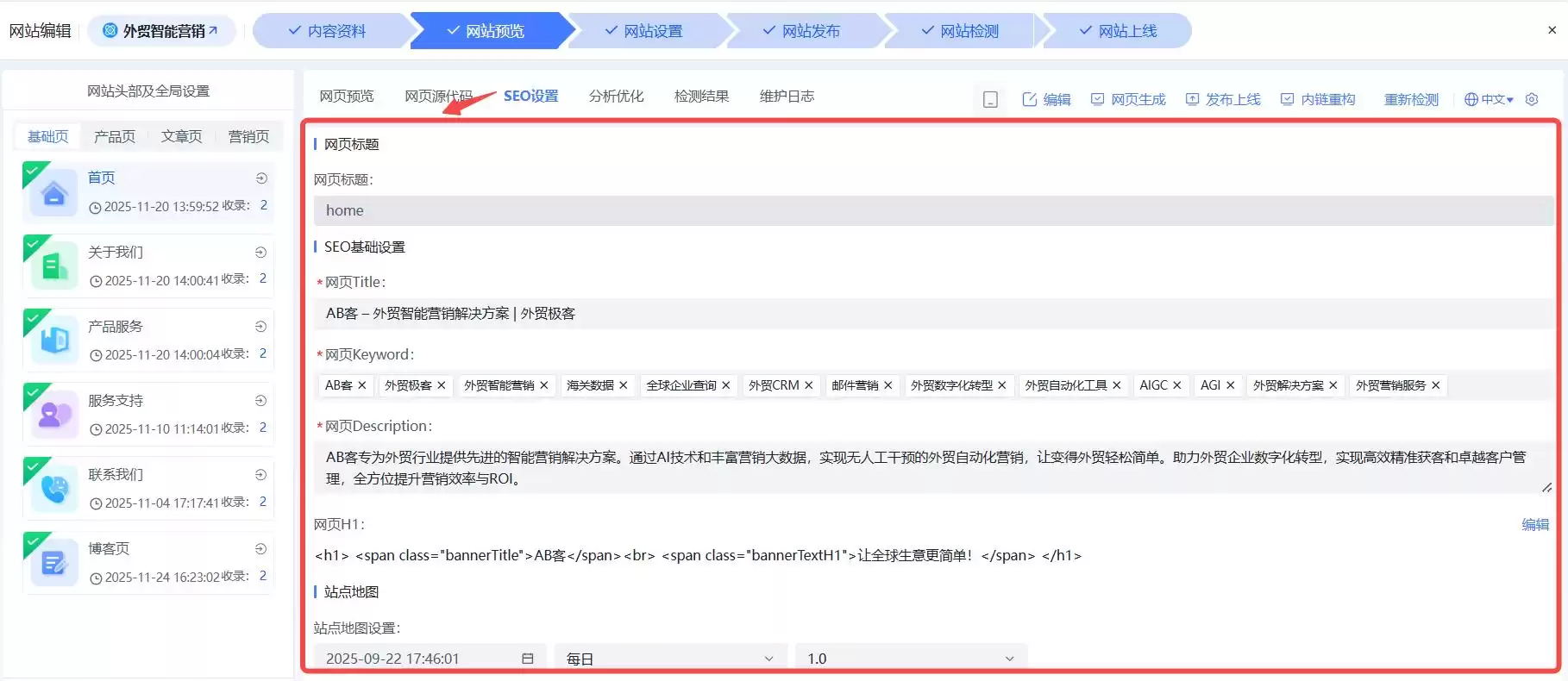Select the 产品页 sidebar tab
Viewport: 1568px width, 681px height.
pyautogui.click(x=115, y=136)
